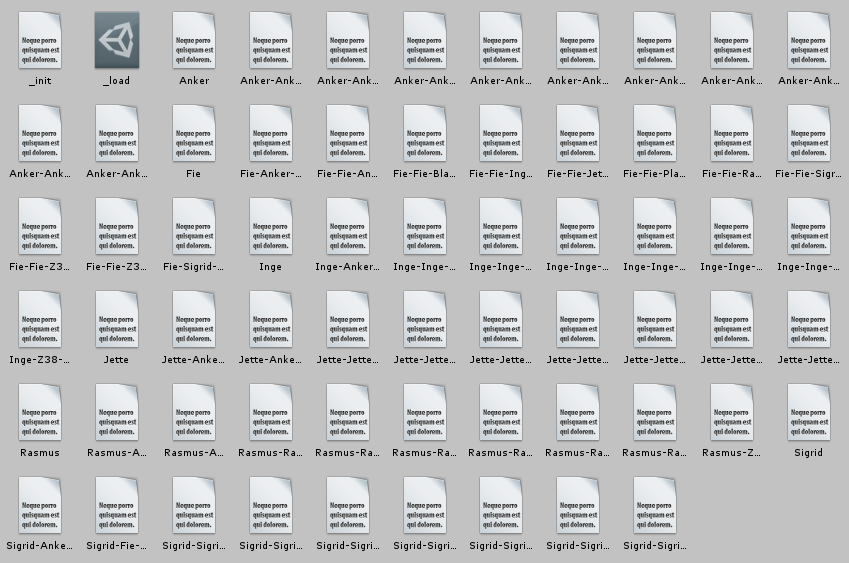Viewport: 849px width, 563px height.
Task: Select the Fie-Fie-An… asset
Action: [x=348, y=134]
